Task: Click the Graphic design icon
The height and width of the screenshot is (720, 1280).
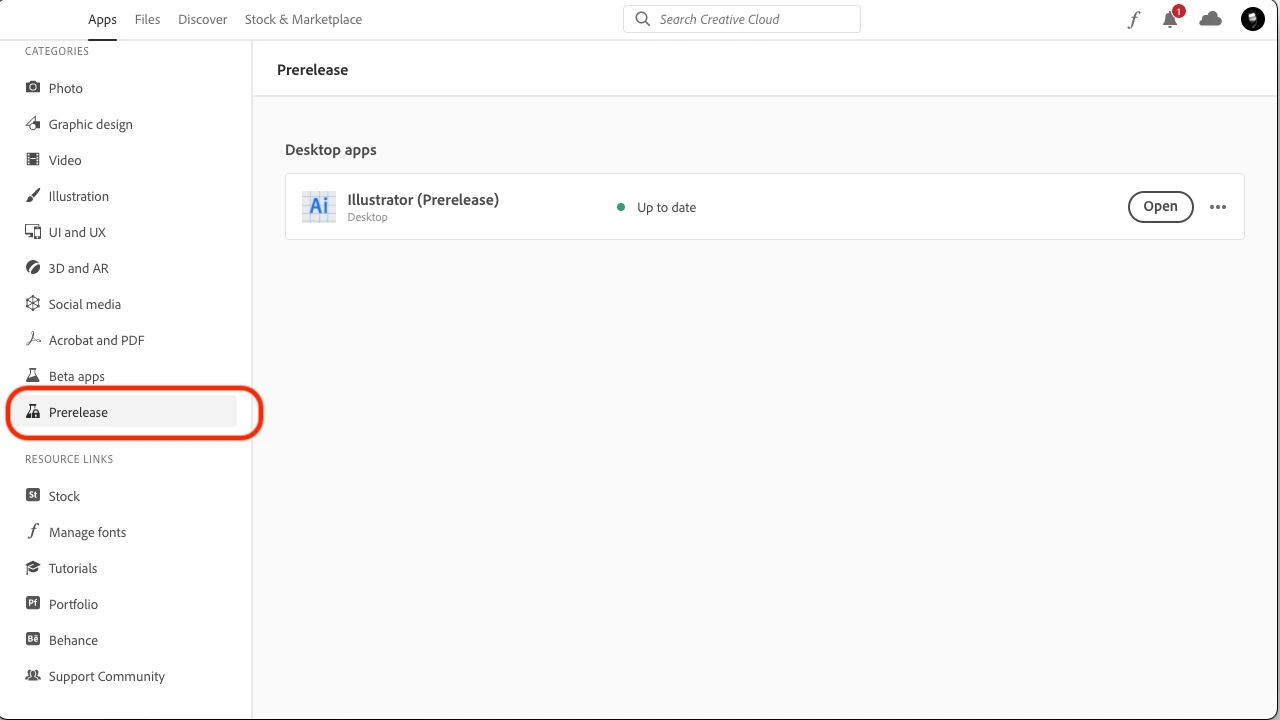Action: coord(33,124)
